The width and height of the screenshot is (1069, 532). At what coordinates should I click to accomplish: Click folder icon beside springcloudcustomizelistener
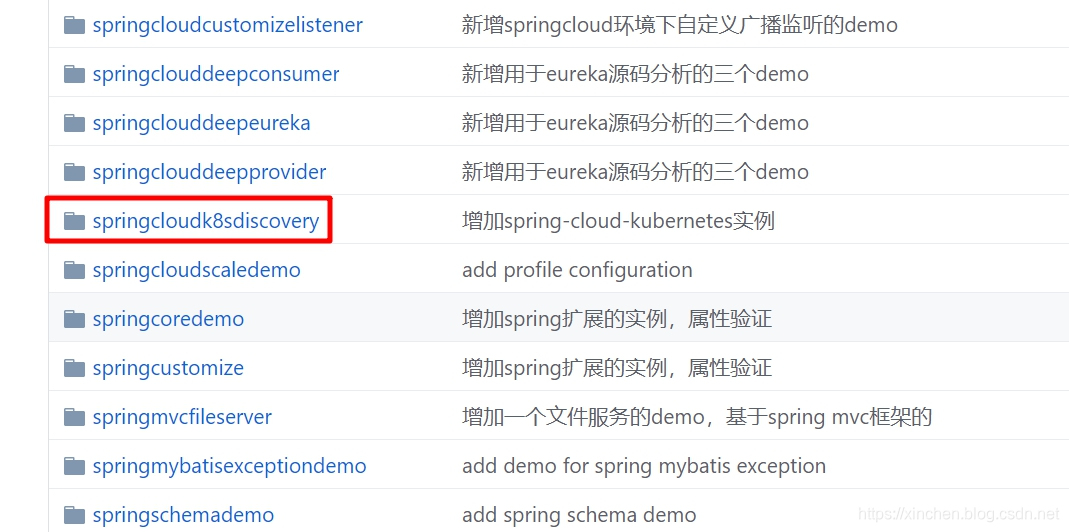pos(74,25)
